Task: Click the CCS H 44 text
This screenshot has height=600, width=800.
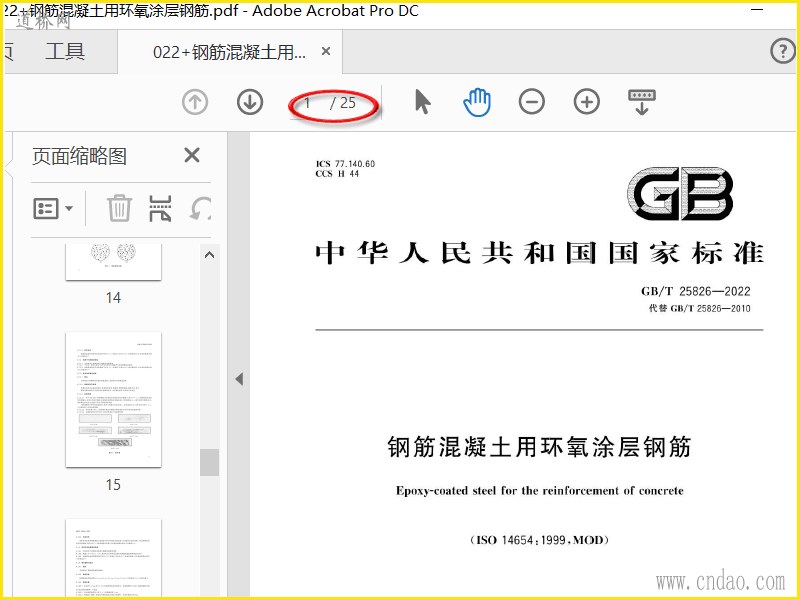Action: (x=337, y=174)
